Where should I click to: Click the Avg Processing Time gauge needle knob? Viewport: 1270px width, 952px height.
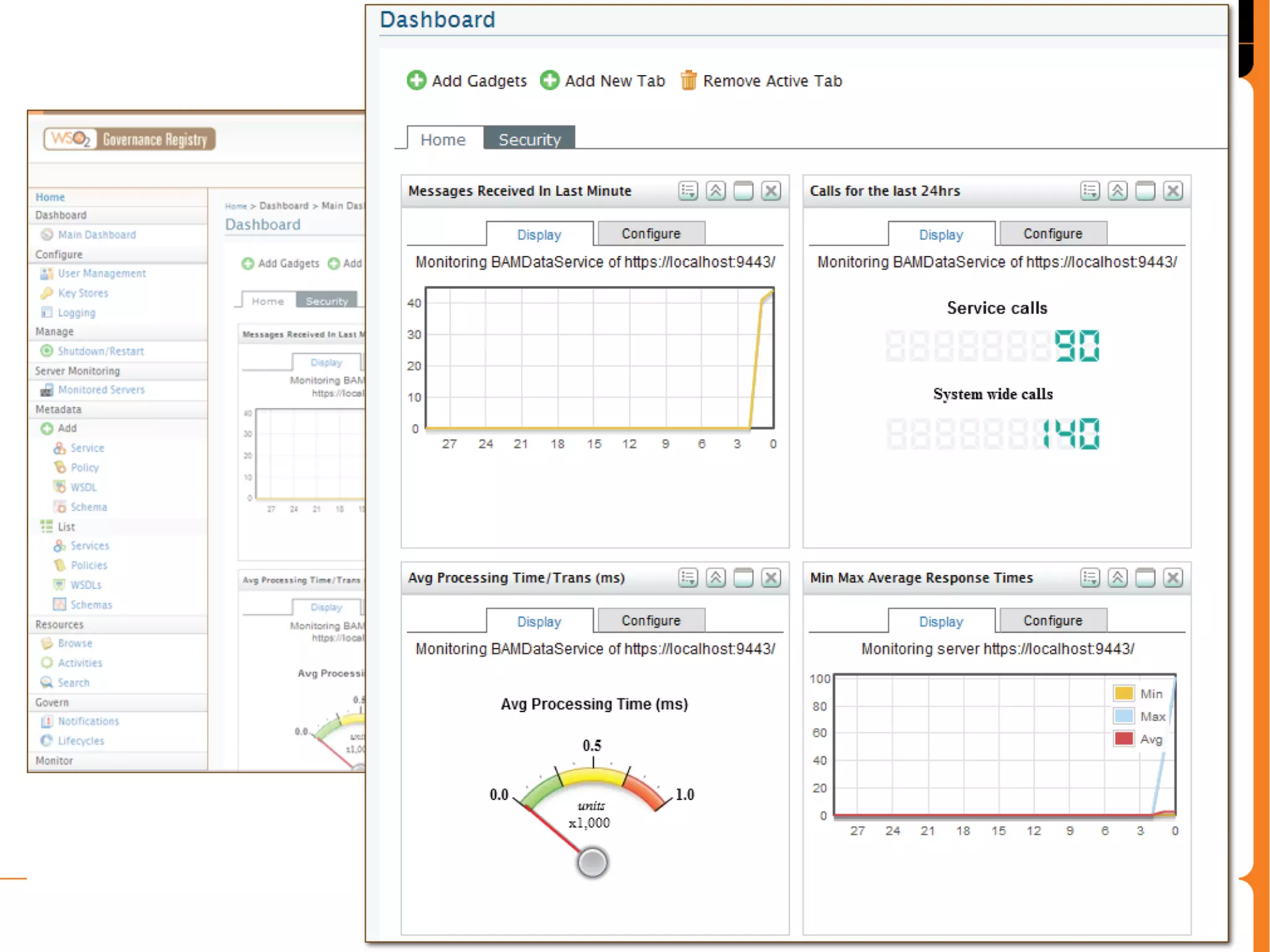tap(592, 862)
